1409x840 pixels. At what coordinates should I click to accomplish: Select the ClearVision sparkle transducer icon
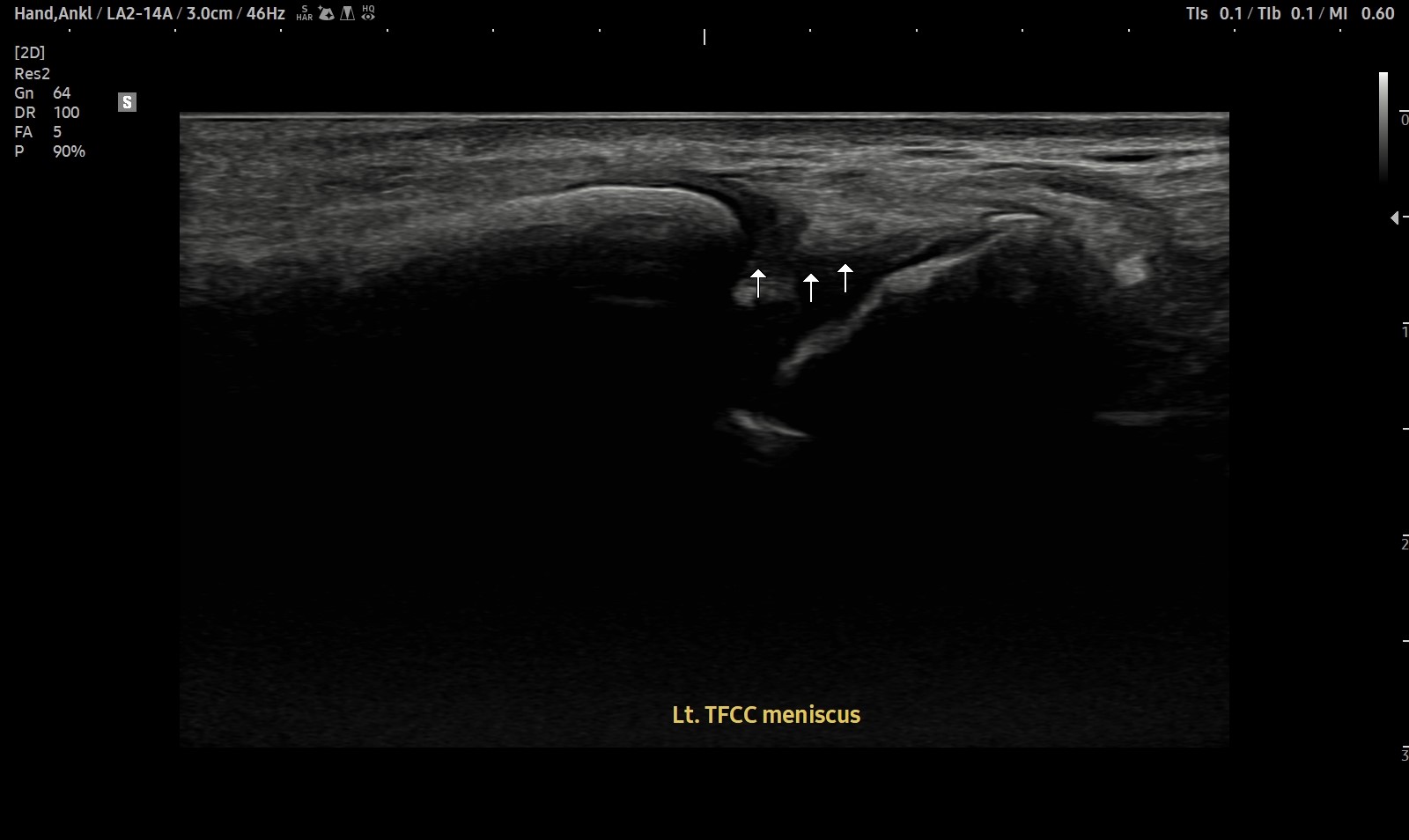pyautogui.click(x=326, y=11)
